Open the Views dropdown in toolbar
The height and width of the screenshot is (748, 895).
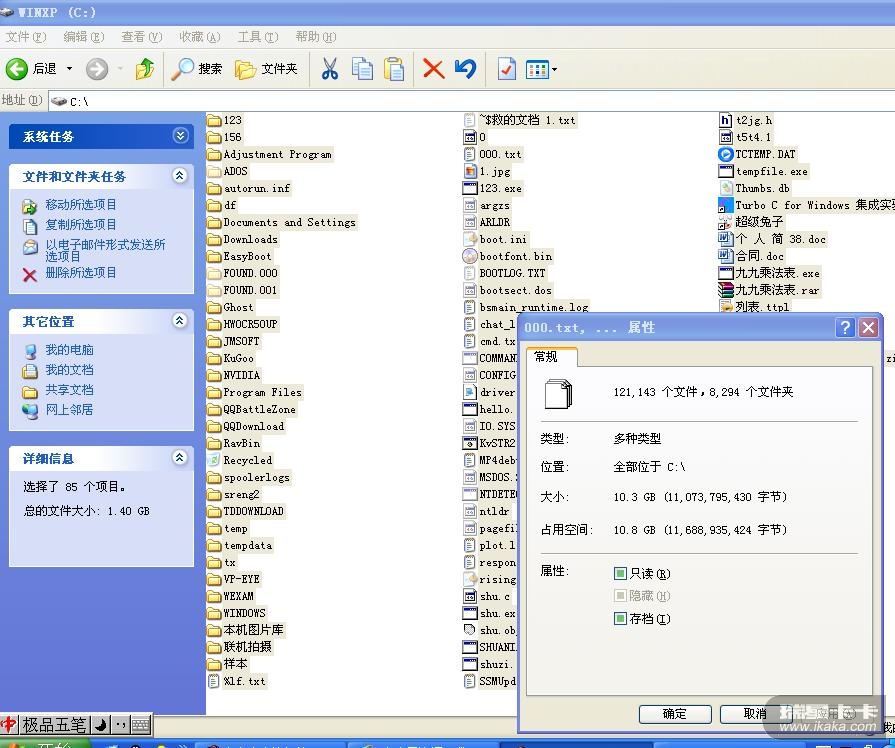tap(541, 69)
